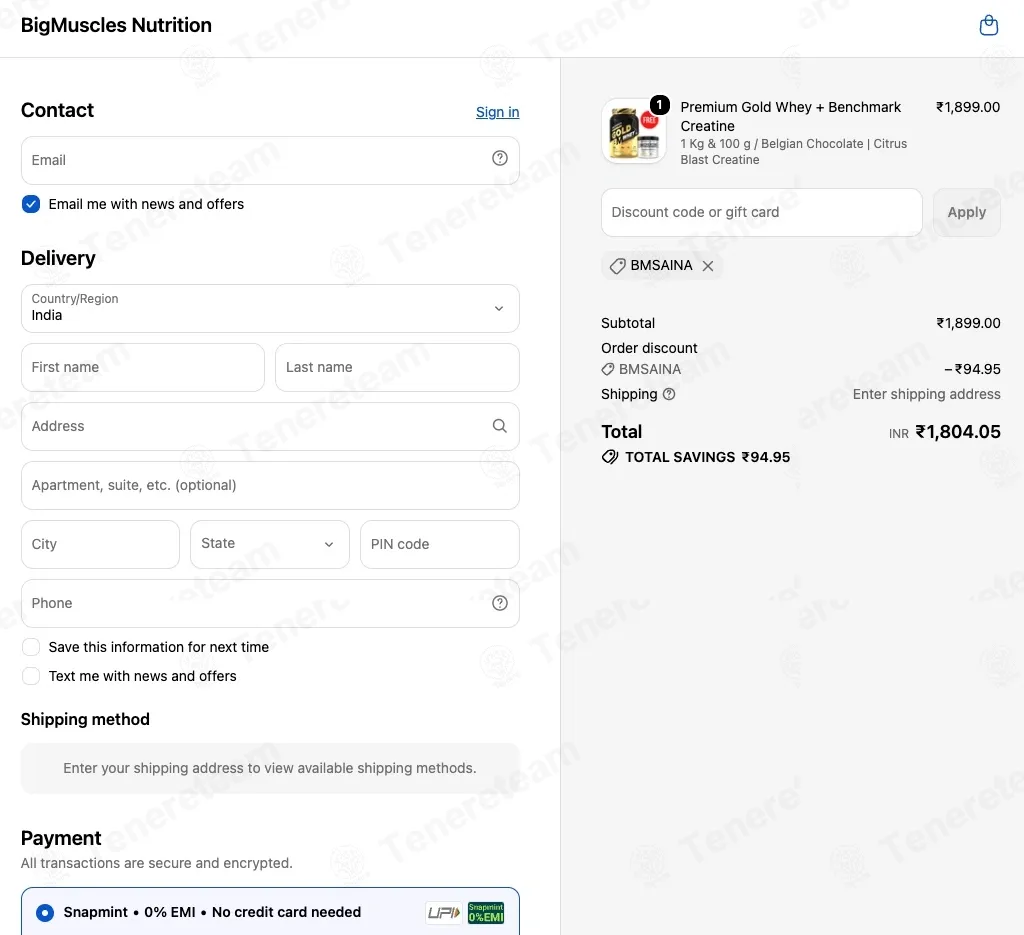The height and width of the screenshot is (935, 1024).
Task: Click the Premium Gold Whey product thumbnail
Action: coord(633,131)
